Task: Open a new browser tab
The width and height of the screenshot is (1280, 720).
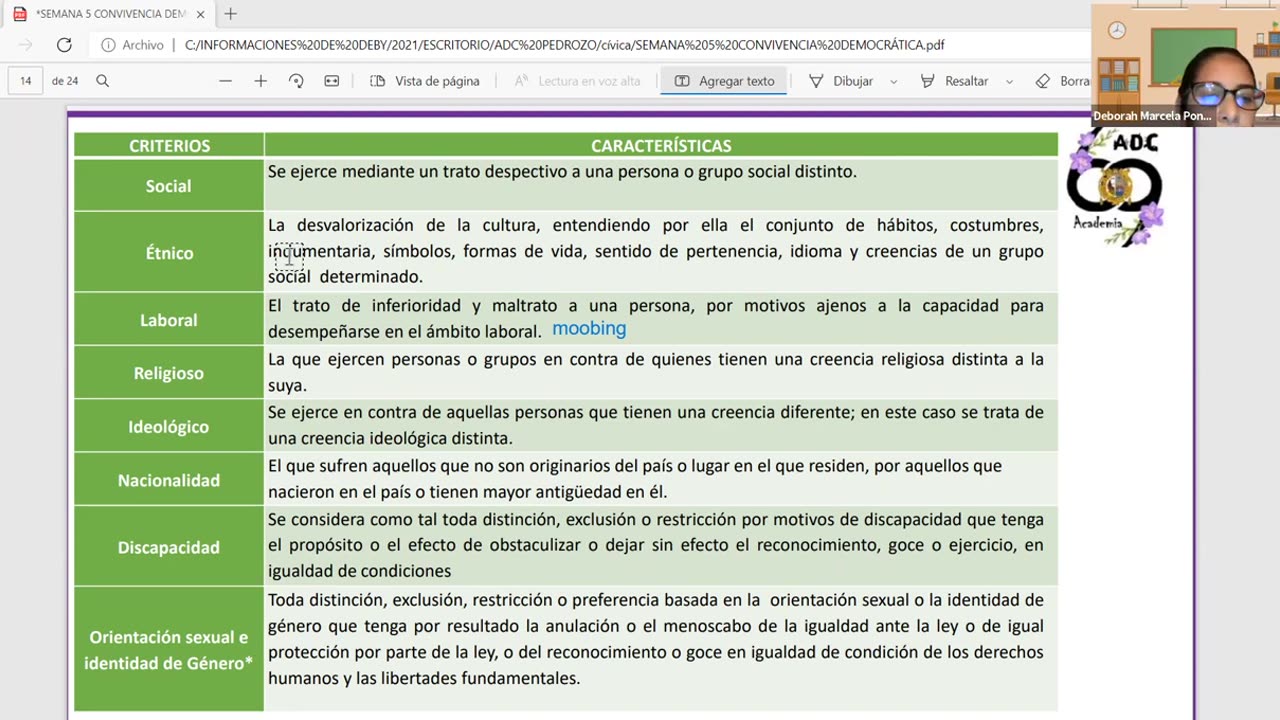Action: pyautogui.click(x=231, y=14)
